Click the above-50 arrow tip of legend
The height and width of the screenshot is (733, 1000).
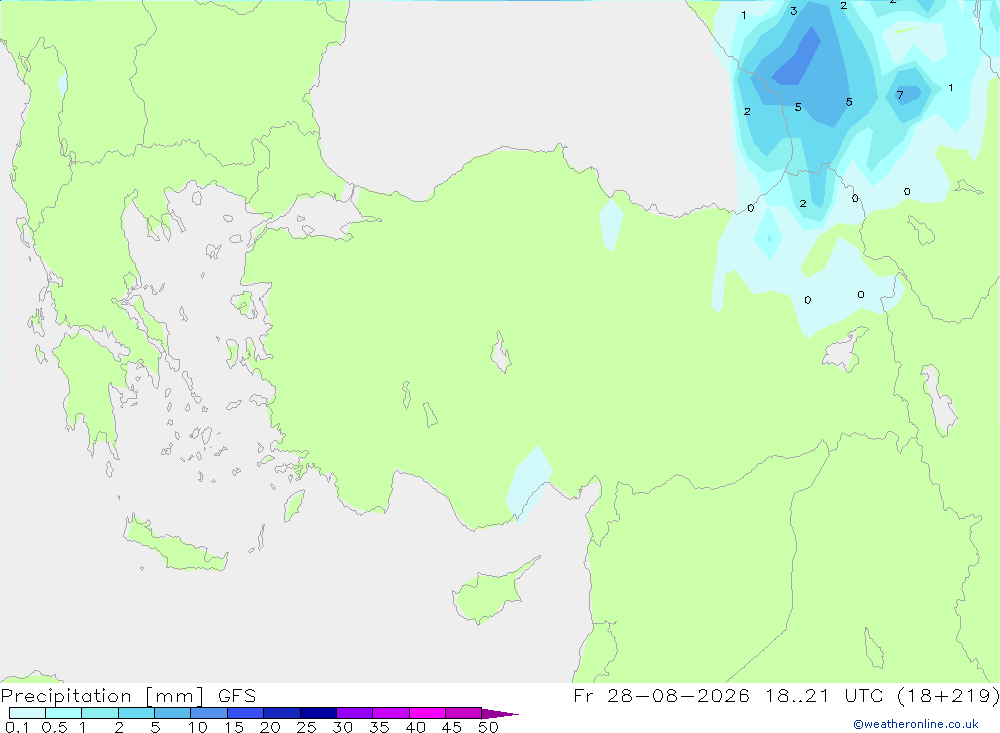coord(499,713)
